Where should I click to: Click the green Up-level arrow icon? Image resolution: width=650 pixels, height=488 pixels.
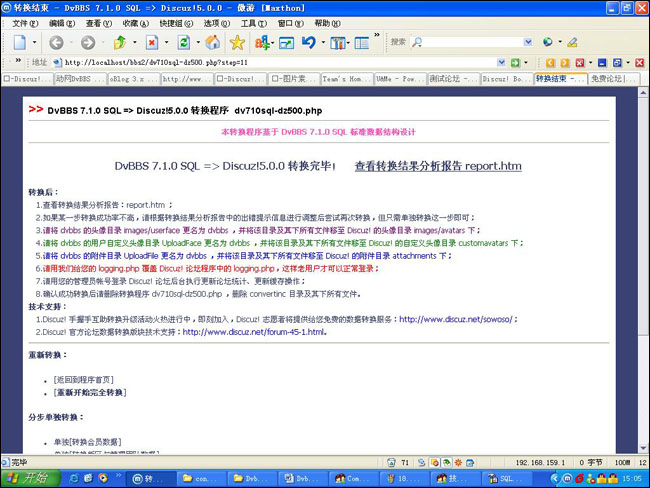(120, 42)
